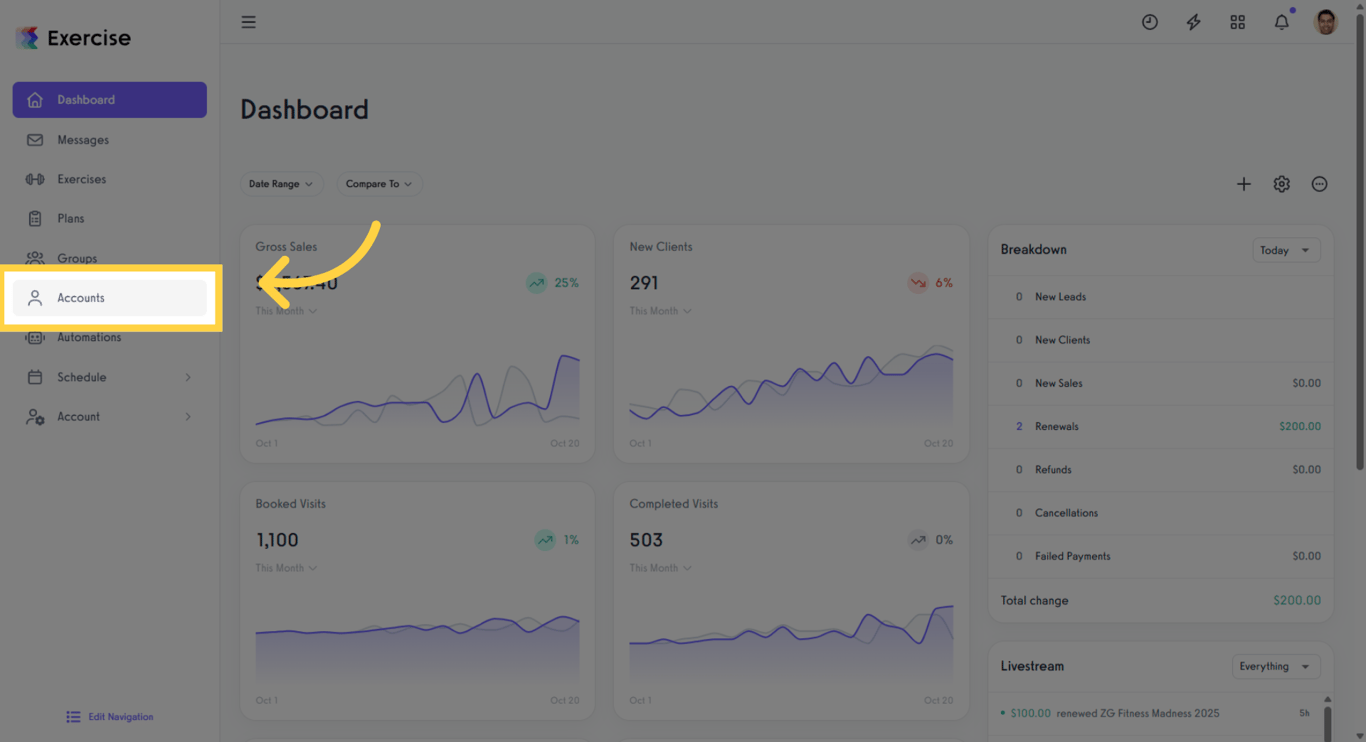The image size is (1366, 742).
Task: Open the lightning bolt quick actions
Action: tap(1194, 22)
